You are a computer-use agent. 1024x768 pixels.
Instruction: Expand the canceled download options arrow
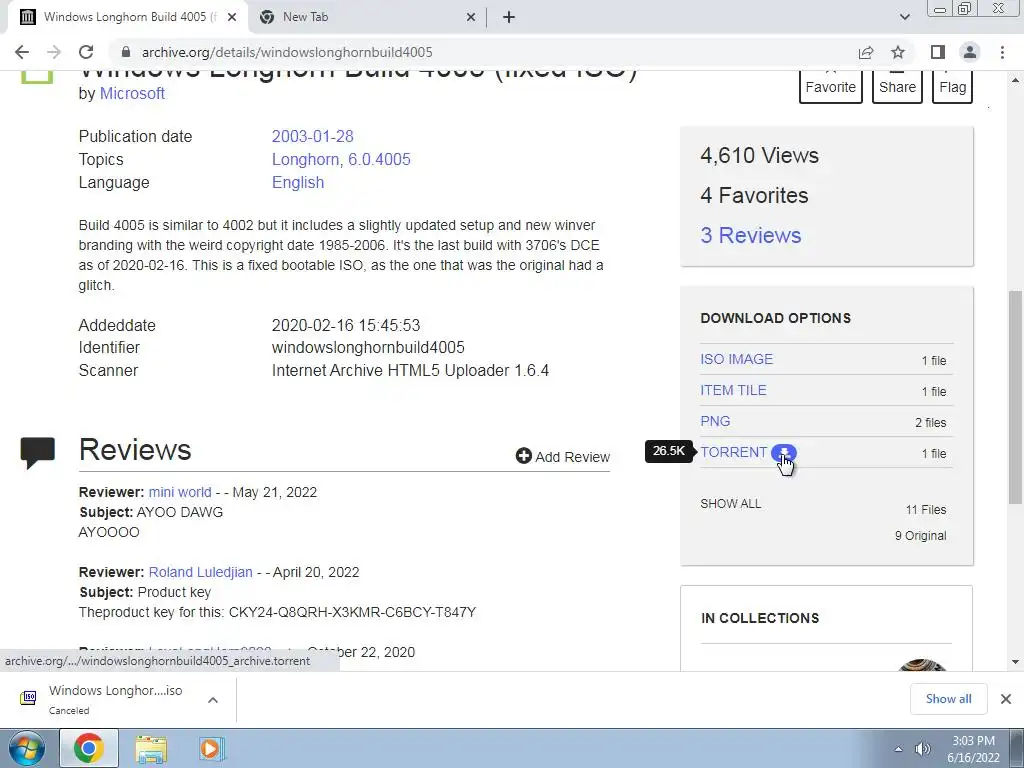pos(212,699)
